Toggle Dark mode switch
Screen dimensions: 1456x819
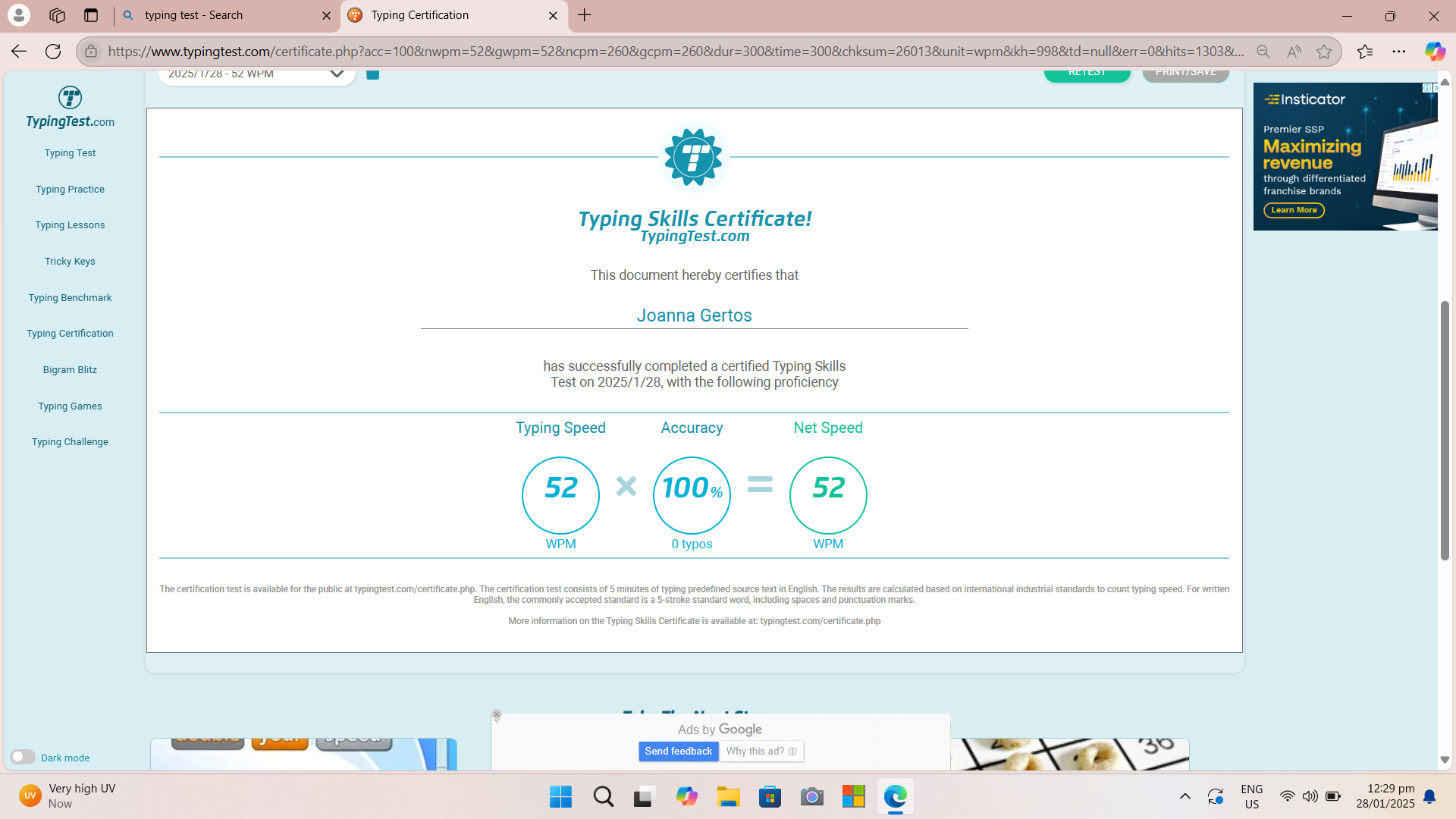point(22,757)
